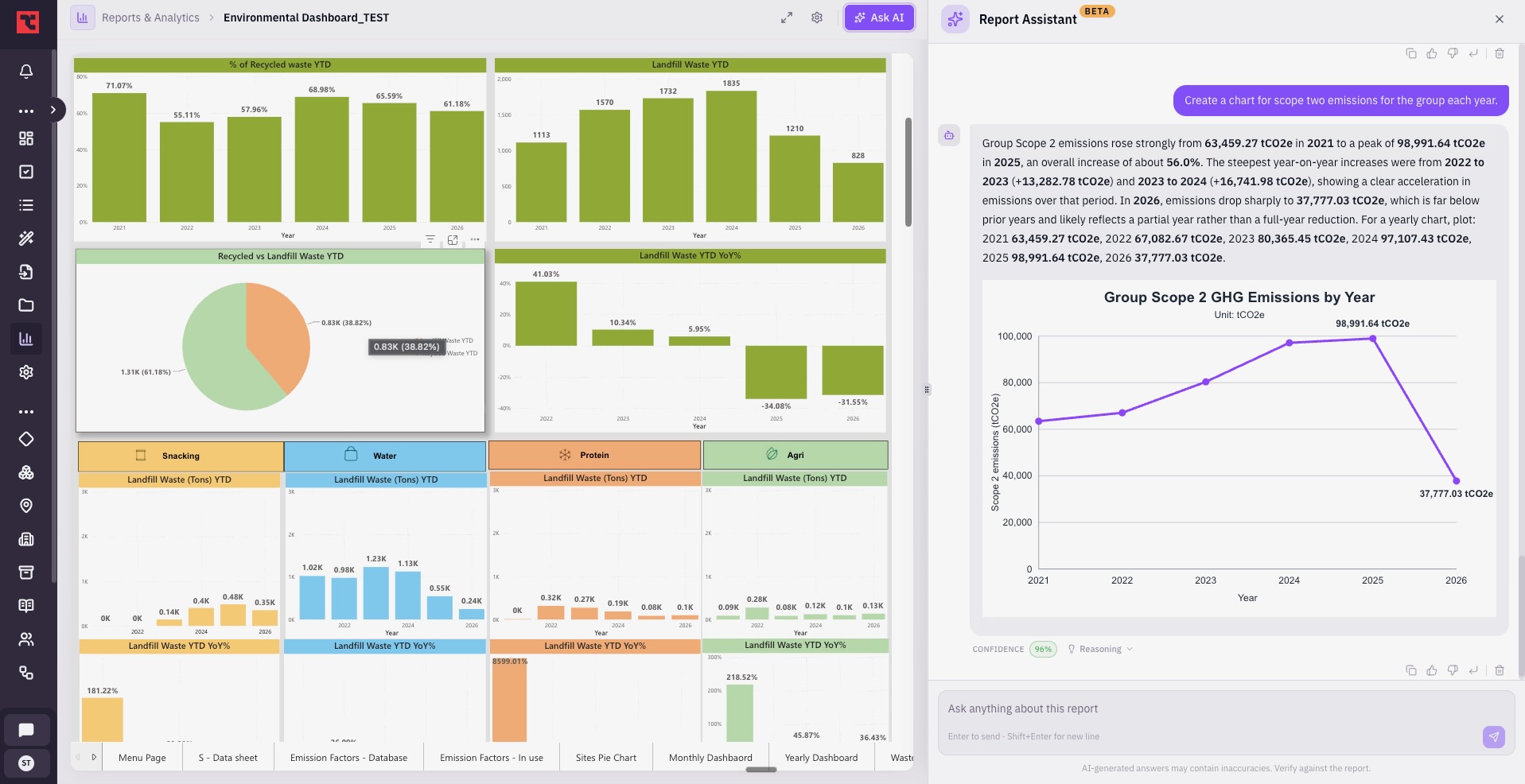Open the chat bubble icon in sidebar
Image resolution: width=1525 pixels, height=784 pixels.
point(26,730)
